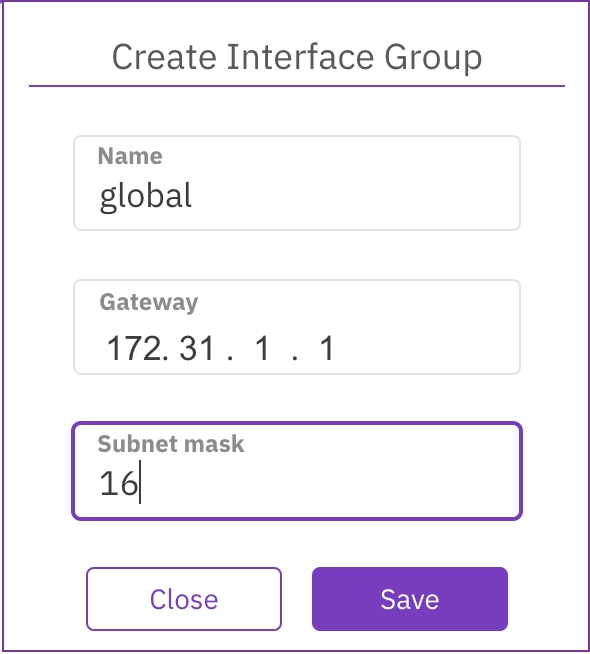Image resolution: width=590 pixels, height=654 pixels.
Task: Focus the Subnet mask input box
Action: point(297,471)
